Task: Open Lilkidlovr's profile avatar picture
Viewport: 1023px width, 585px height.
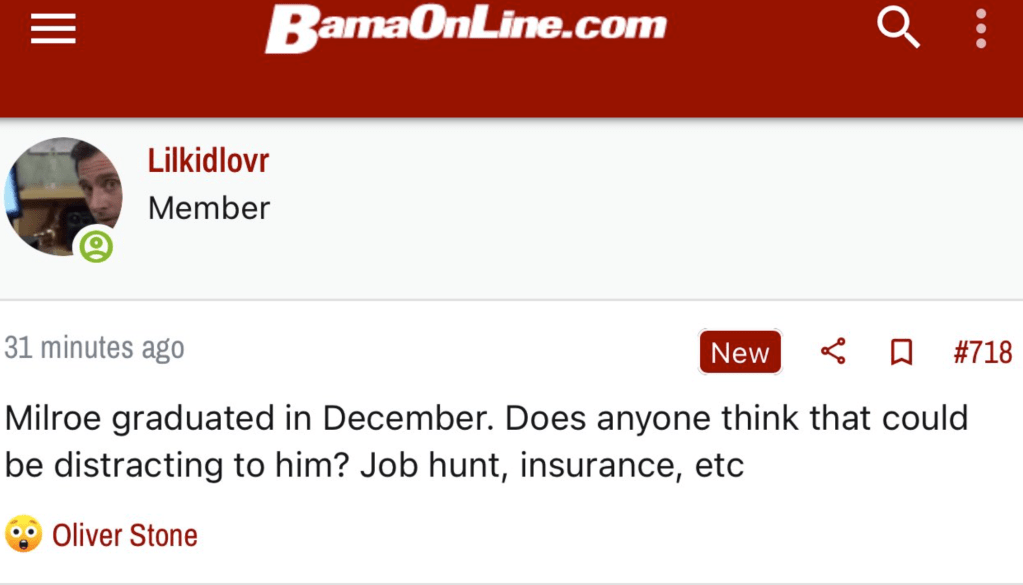Action: (62, 195)
